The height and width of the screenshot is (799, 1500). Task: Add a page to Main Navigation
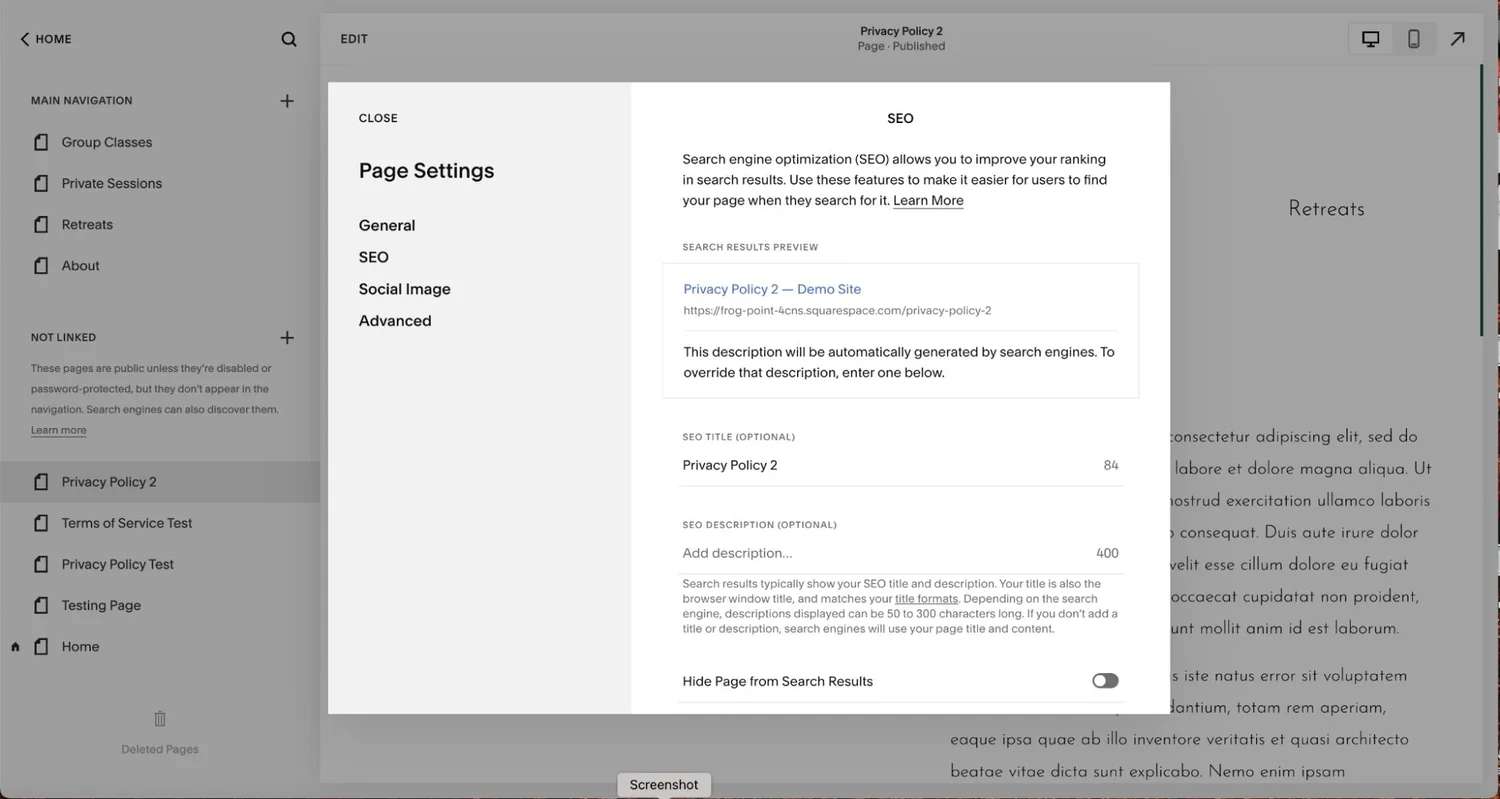[x=287, y=100]
